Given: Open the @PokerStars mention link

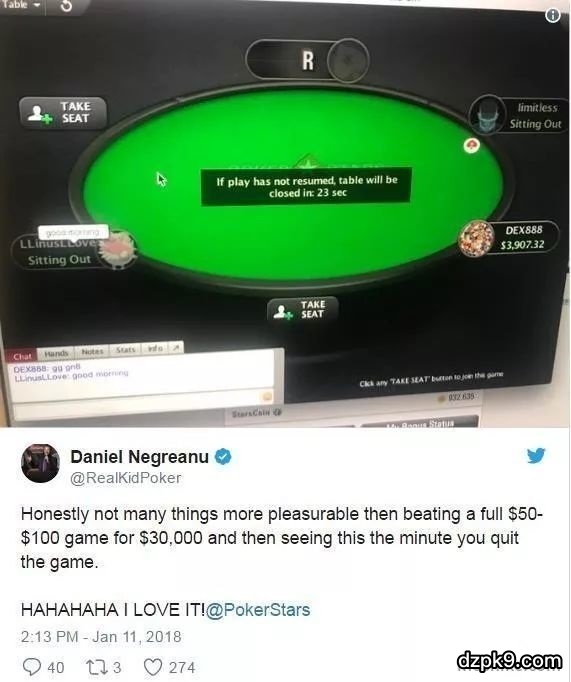Looking at the screenshot, I should coord(258,610).
